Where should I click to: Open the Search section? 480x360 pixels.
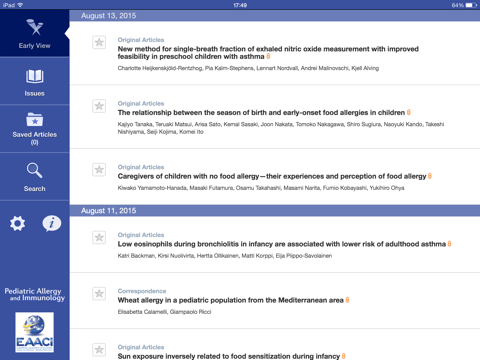click(34, 177)
